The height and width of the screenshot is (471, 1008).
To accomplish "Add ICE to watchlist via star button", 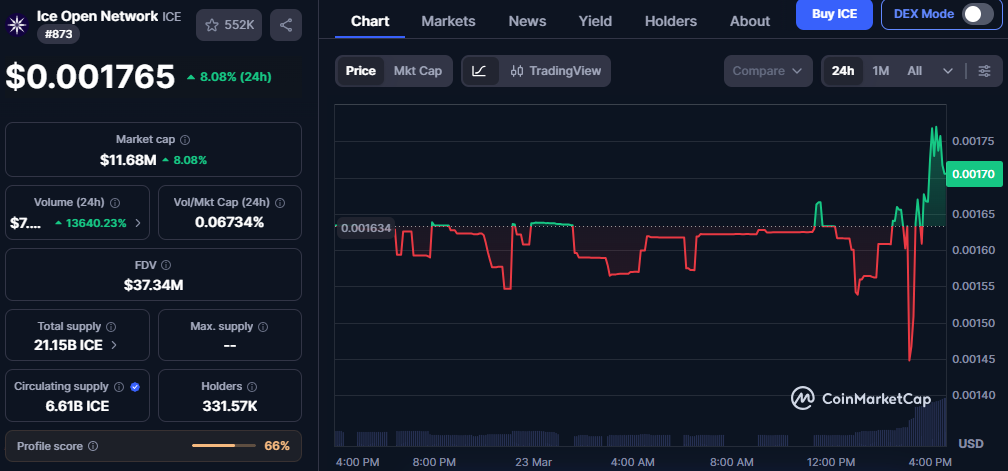I will [230, 26].
